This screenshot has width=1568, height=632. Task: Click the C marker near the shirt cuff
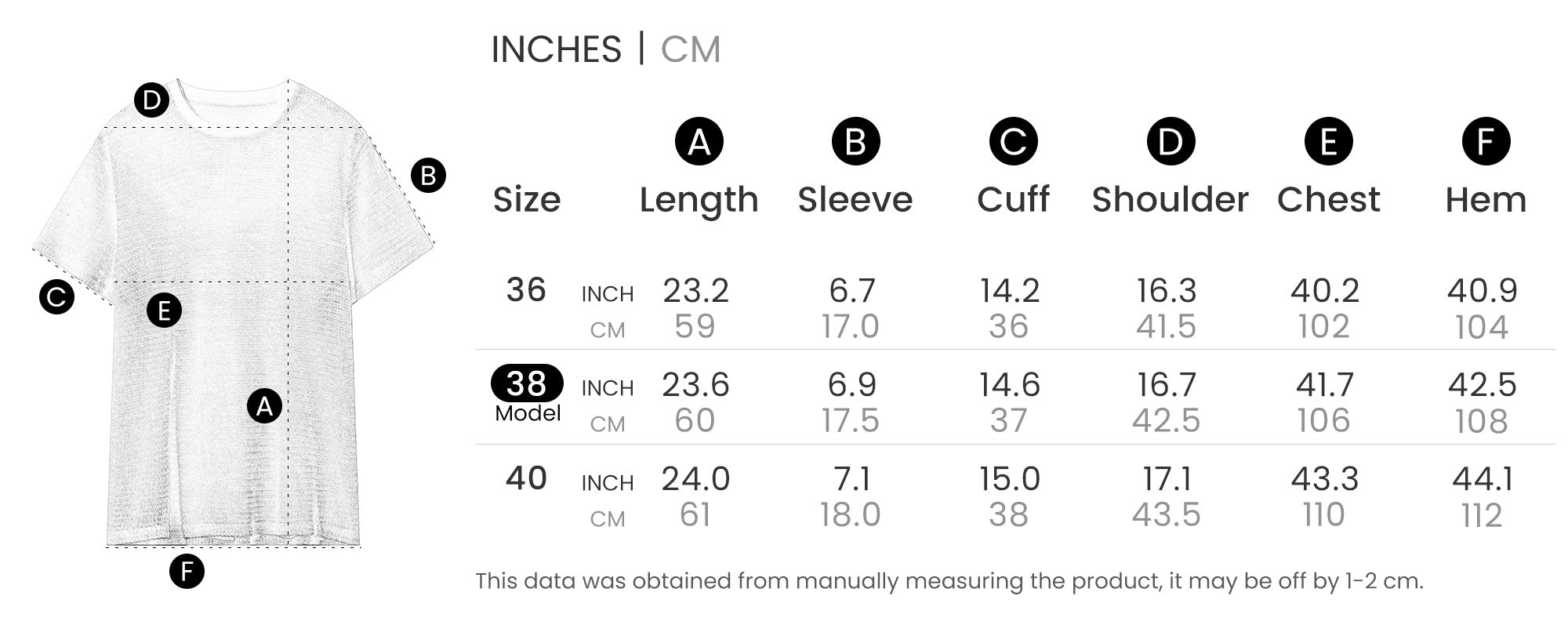(56, 297)
